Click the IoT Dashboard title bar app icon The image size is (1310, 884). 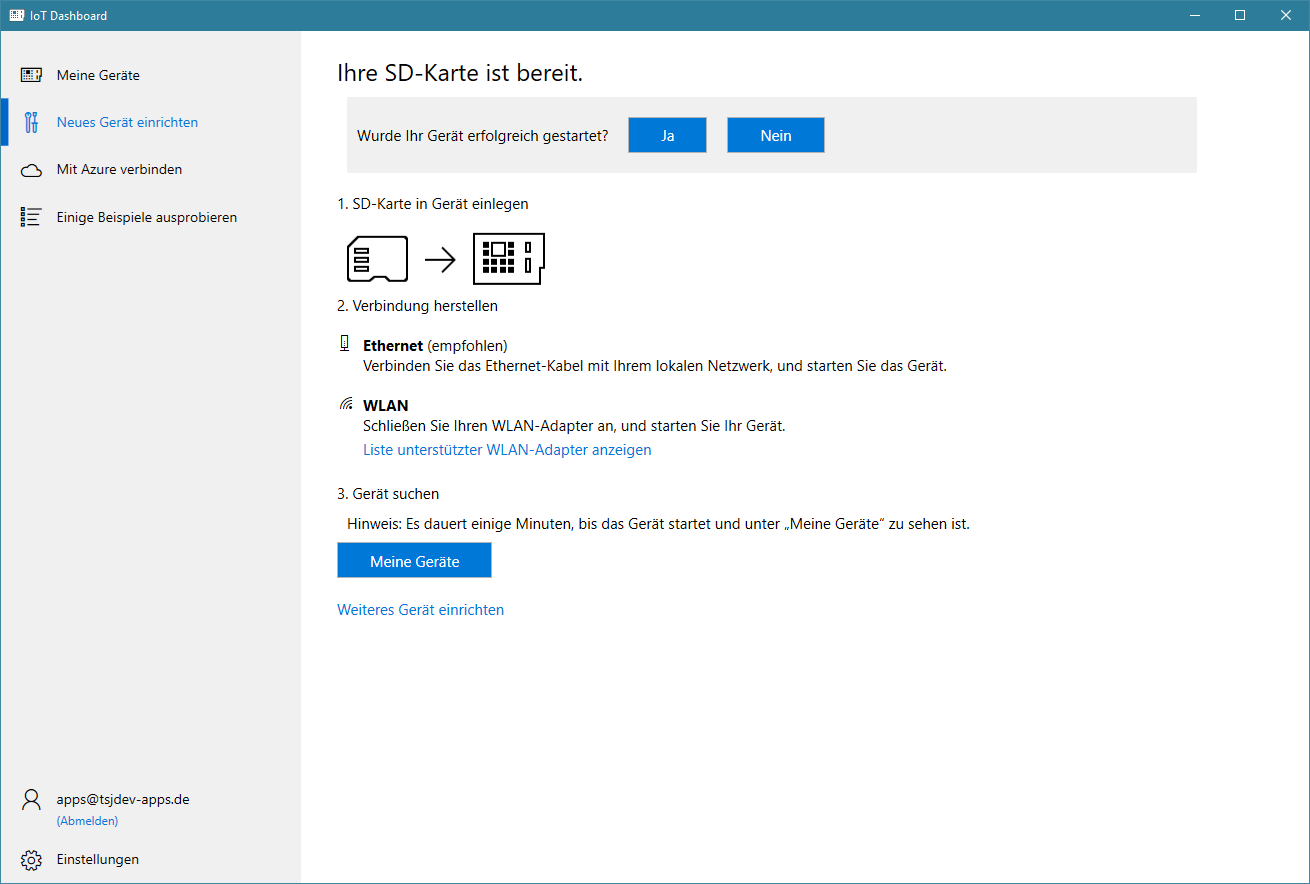click(x=17, y=15)
